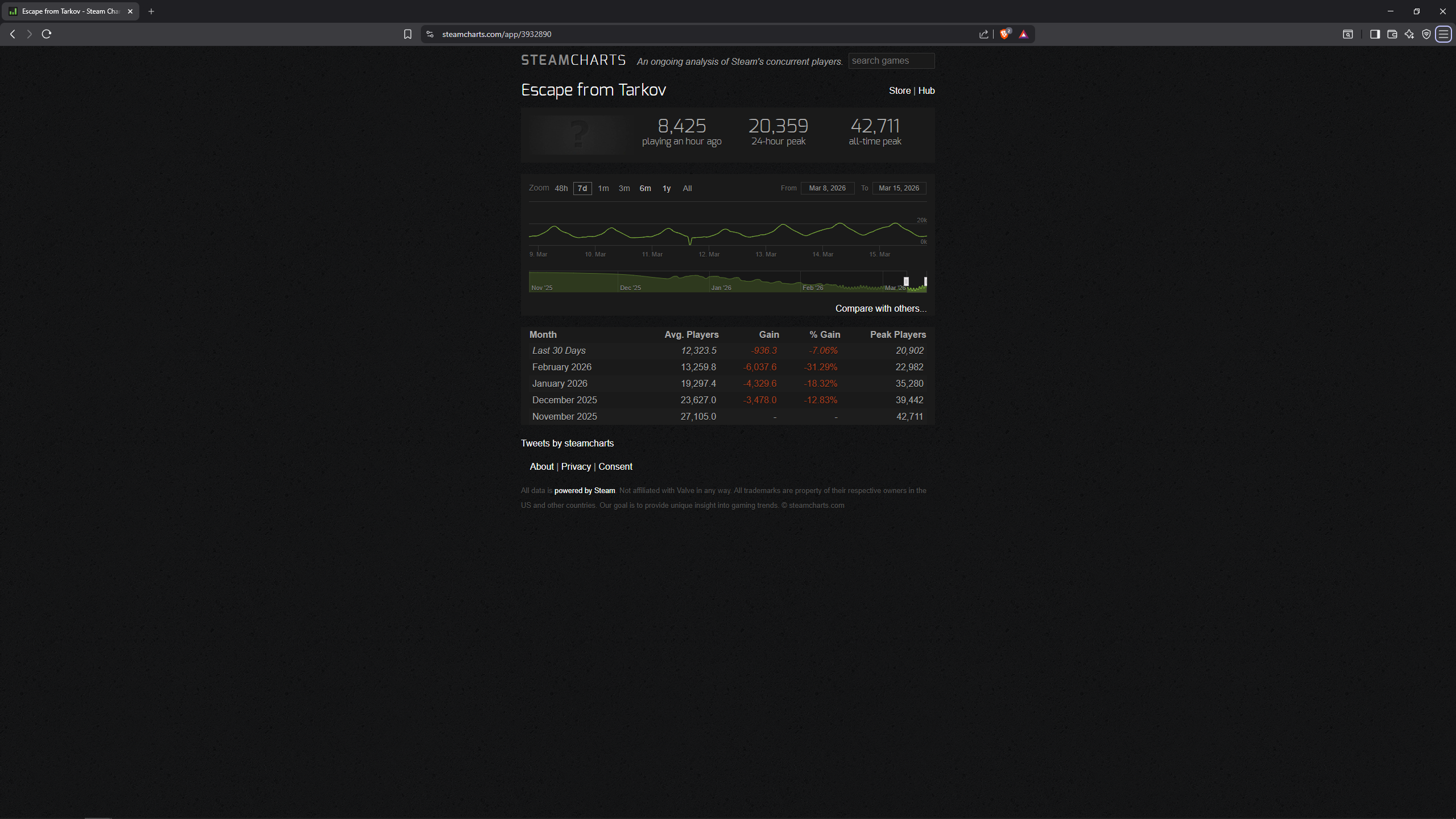This screenshot has height=819, width=1456.
Task: Click Compare with others link
Action: click(880, 308)
